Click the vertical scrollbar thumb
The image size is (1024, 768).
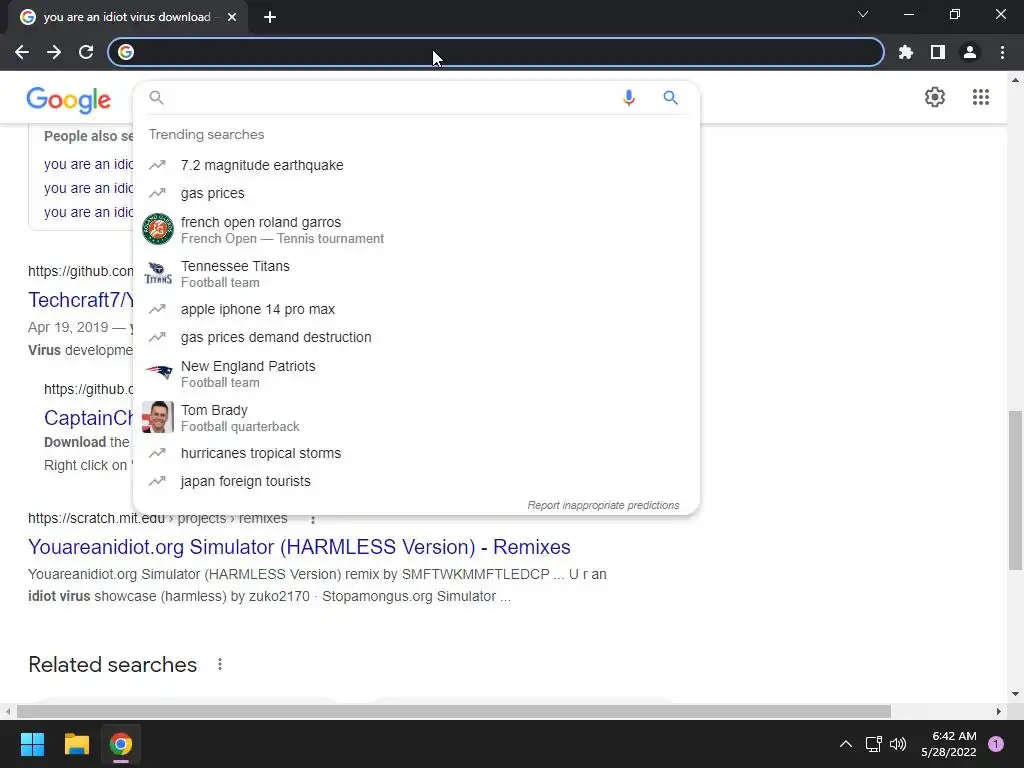point(1015,490)
